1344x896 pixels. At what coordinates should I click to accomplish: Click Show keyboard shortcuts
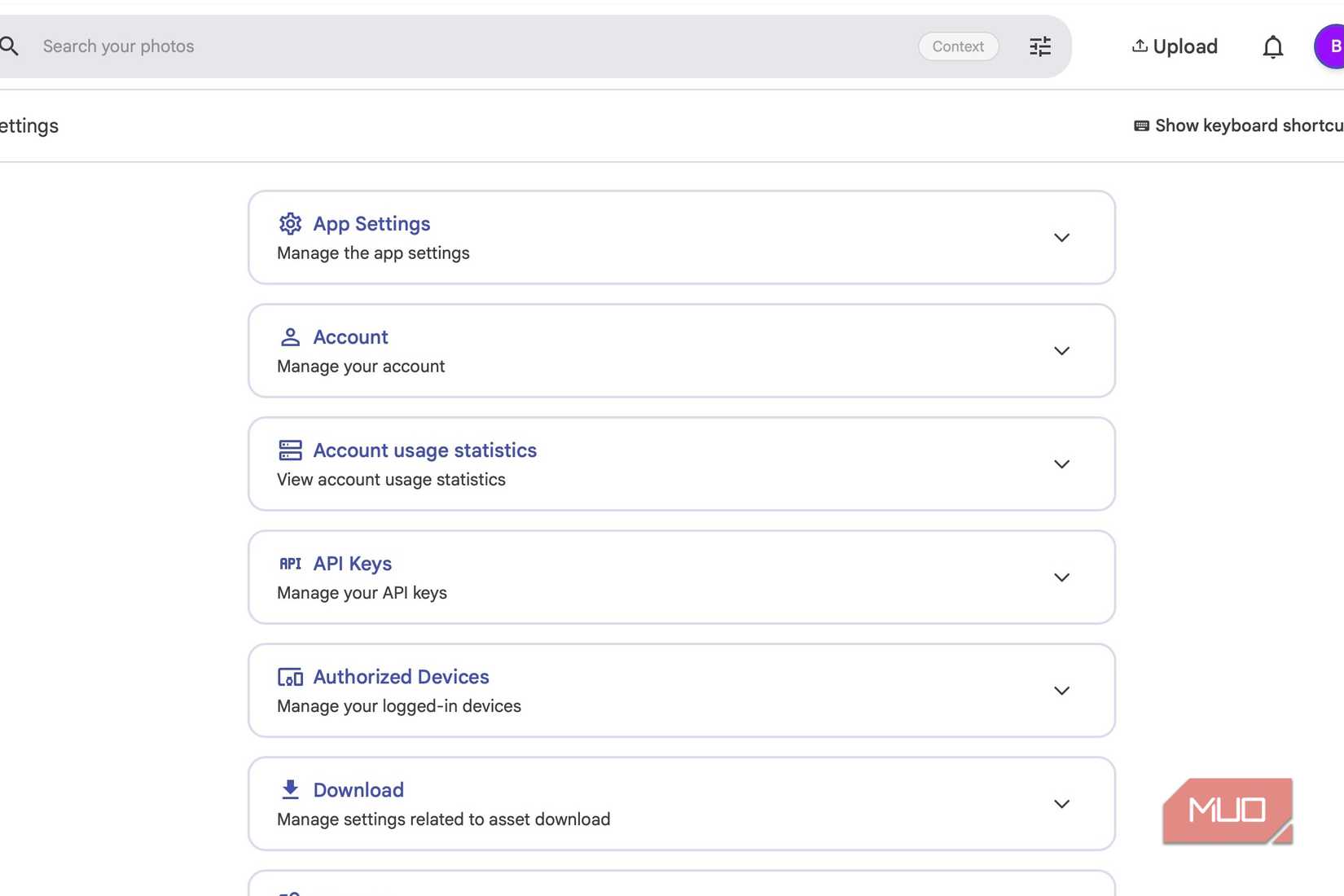(1239, 125)
